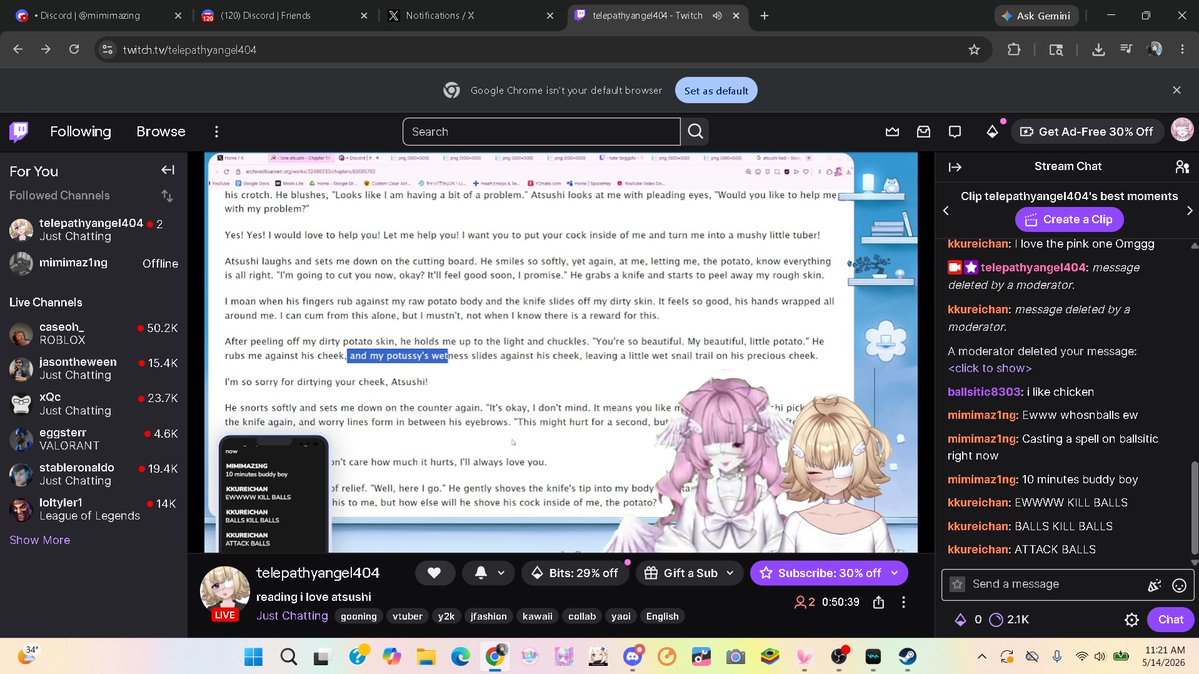The height and width of the screenshot is (674, 1199).
Task: Open the Just Chatting category link
Action: pos(292,616)
